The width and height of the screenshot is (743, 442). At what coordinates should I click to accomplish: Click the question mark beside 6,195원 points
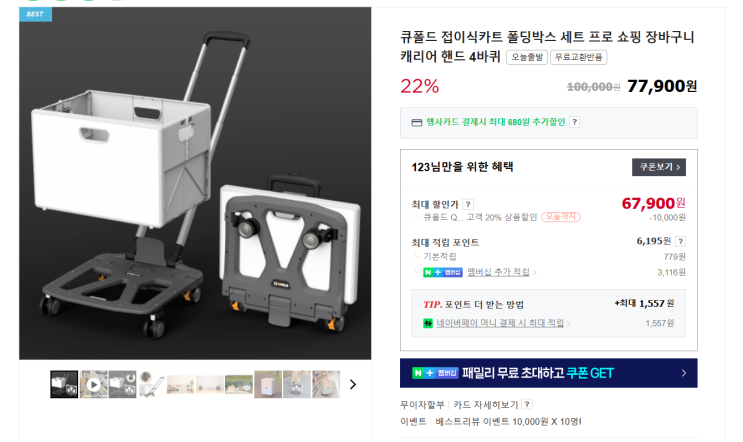pos(680,241)
